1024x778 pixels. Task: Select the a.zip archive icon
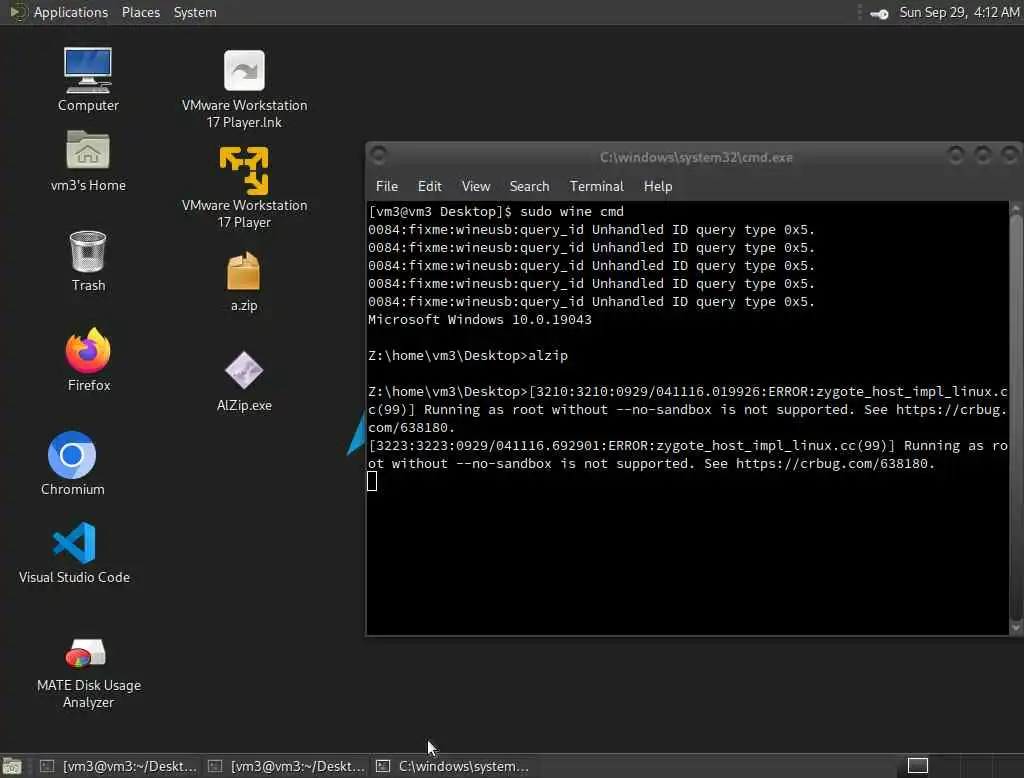point(244,282)
